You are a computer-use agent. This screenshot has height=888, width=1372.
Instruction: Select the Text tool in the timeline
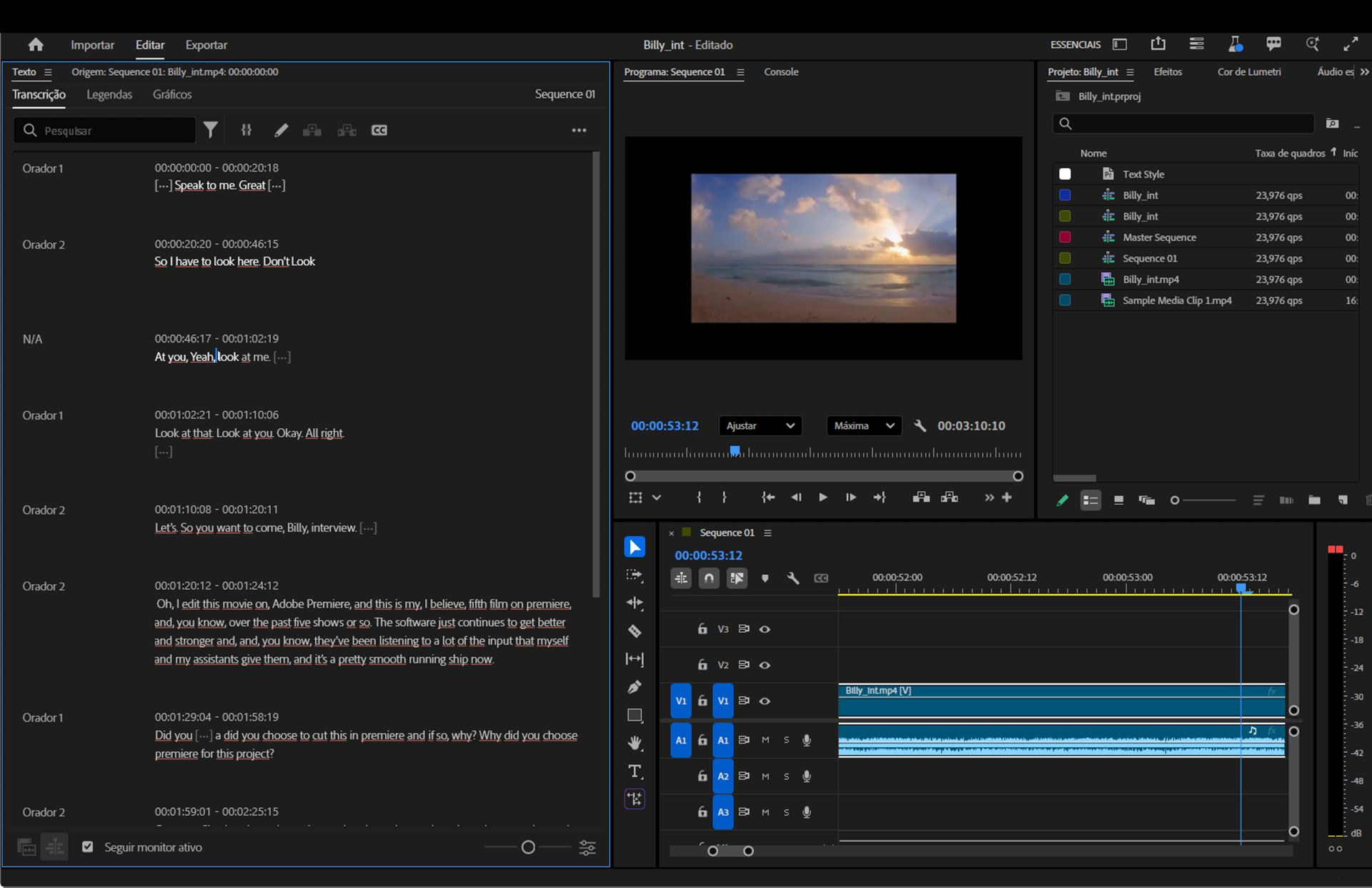point(635,771)
